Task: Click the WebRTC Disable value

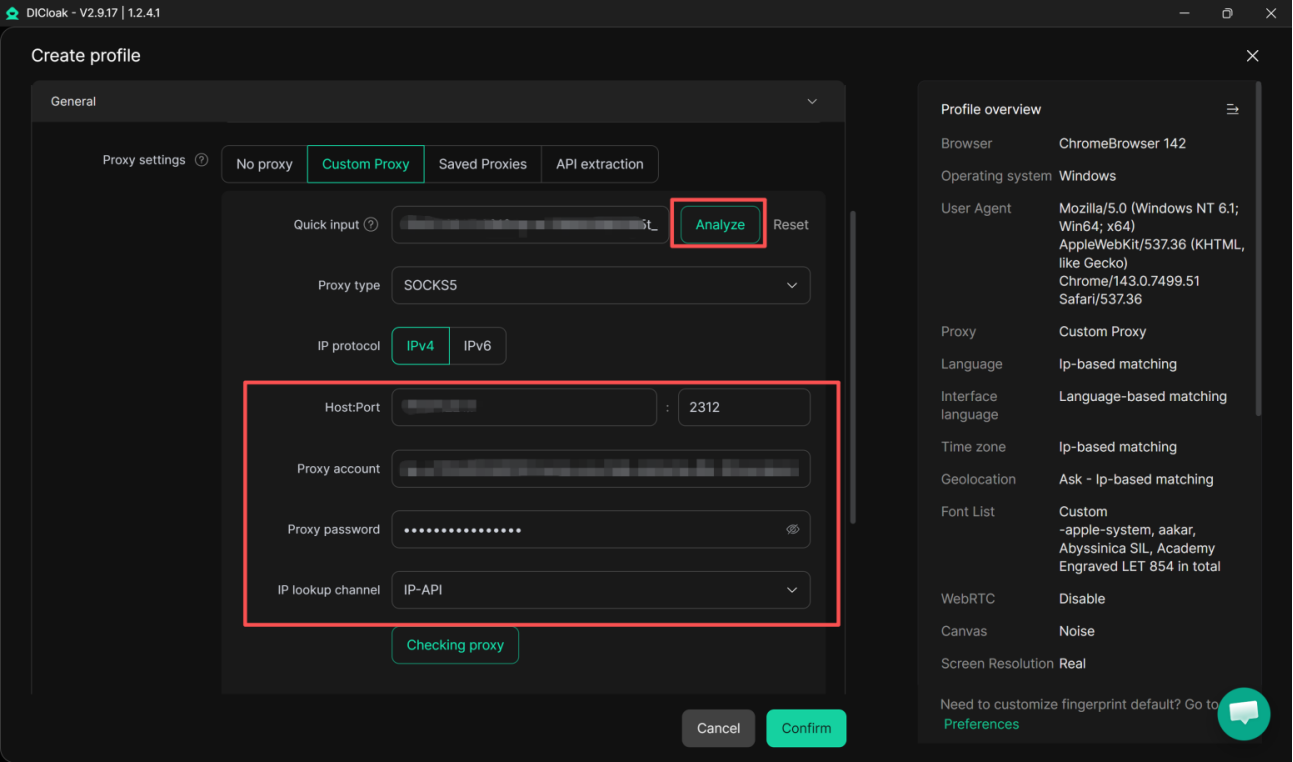Action: coord(1082,599)
